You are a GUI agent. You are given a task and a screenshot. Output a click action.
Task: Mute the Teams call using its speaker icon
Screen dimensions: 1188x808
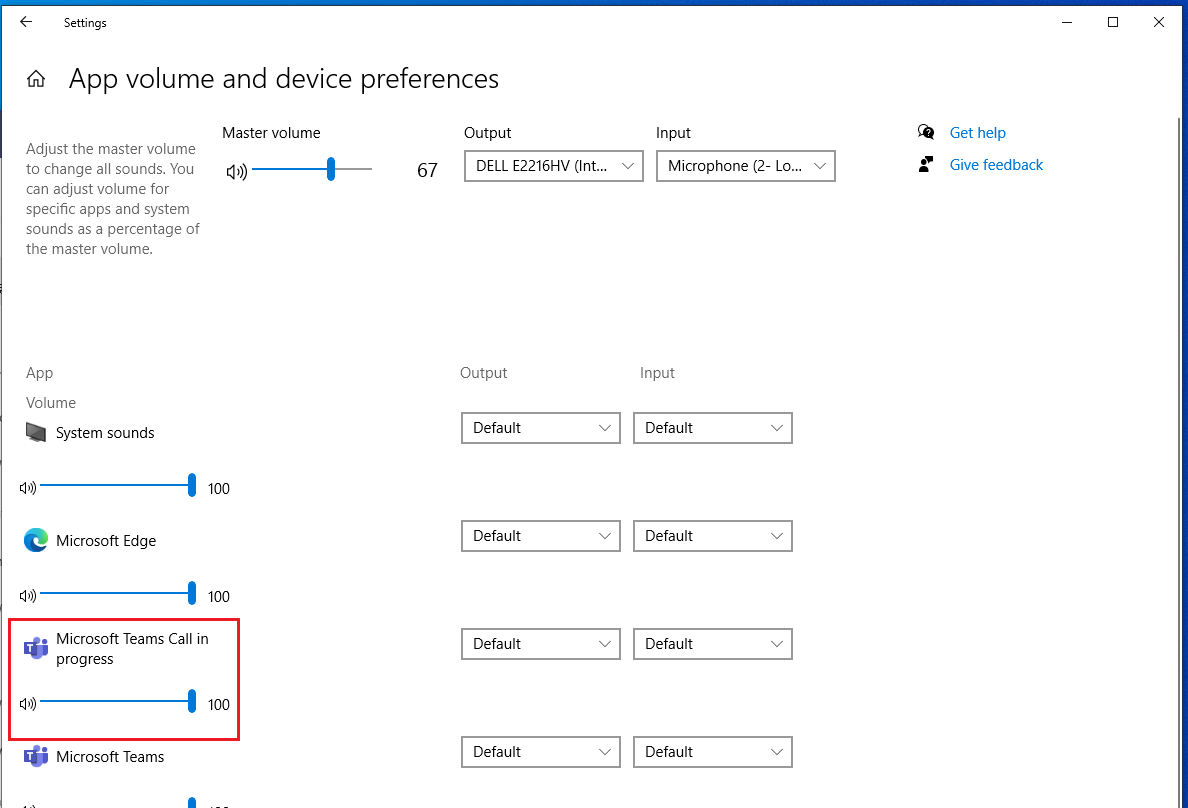[28, 704]
